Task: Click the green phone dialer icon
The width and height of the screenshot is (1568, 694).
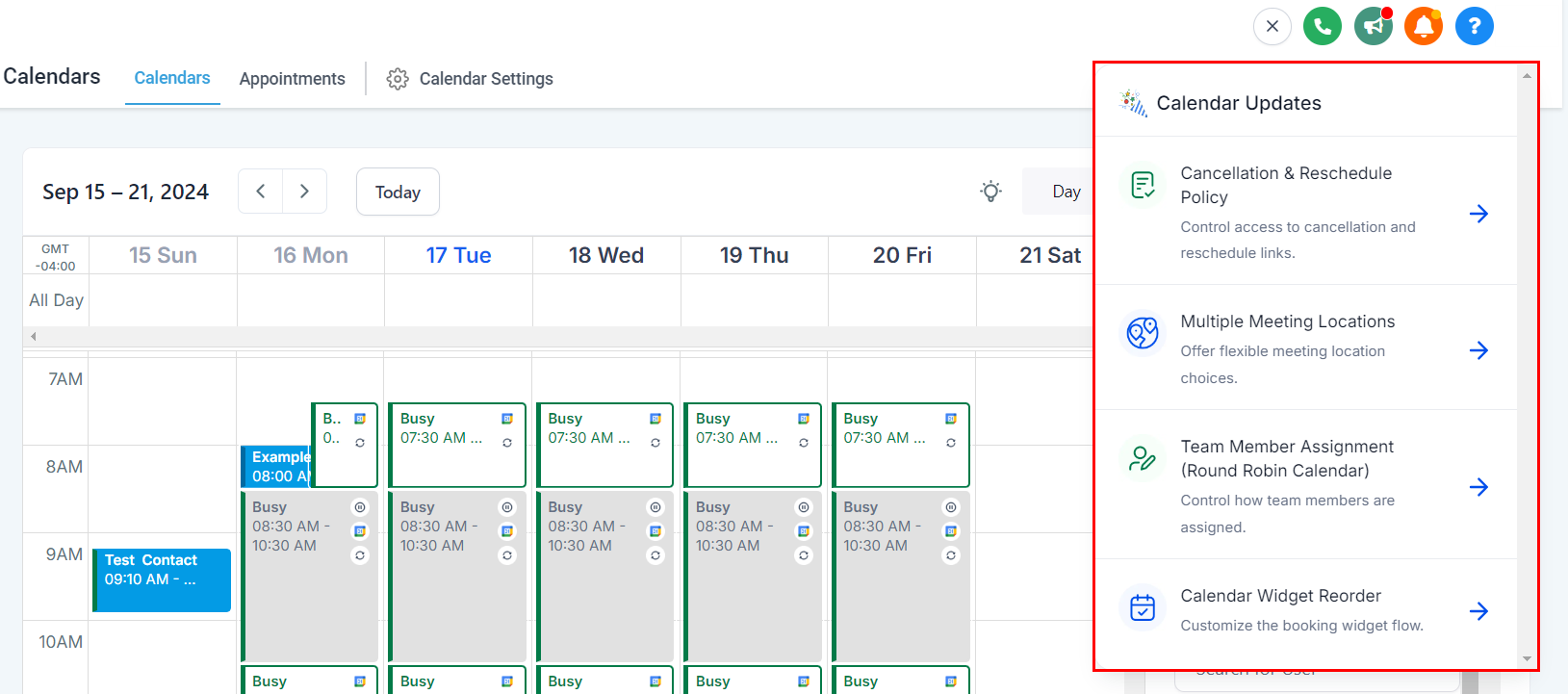Action: click(x=1323, y=27)
